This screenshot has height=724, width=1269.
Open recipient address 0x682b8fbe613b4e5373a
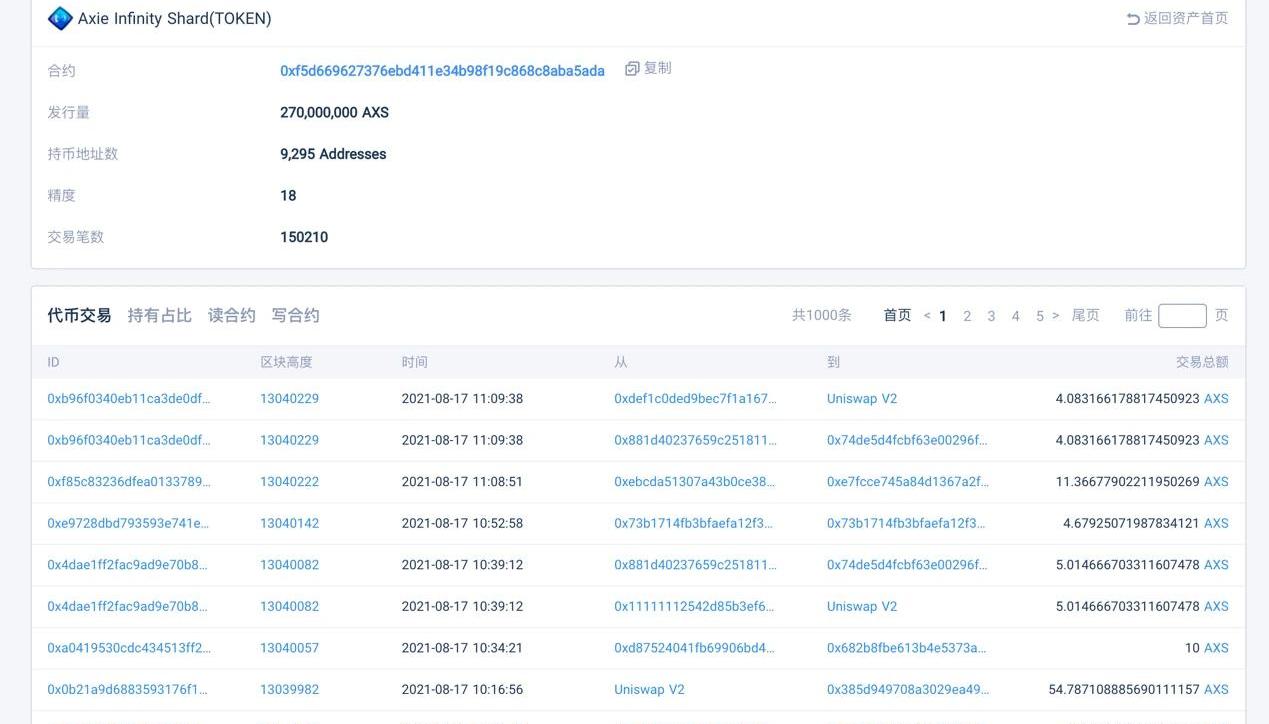906,648
